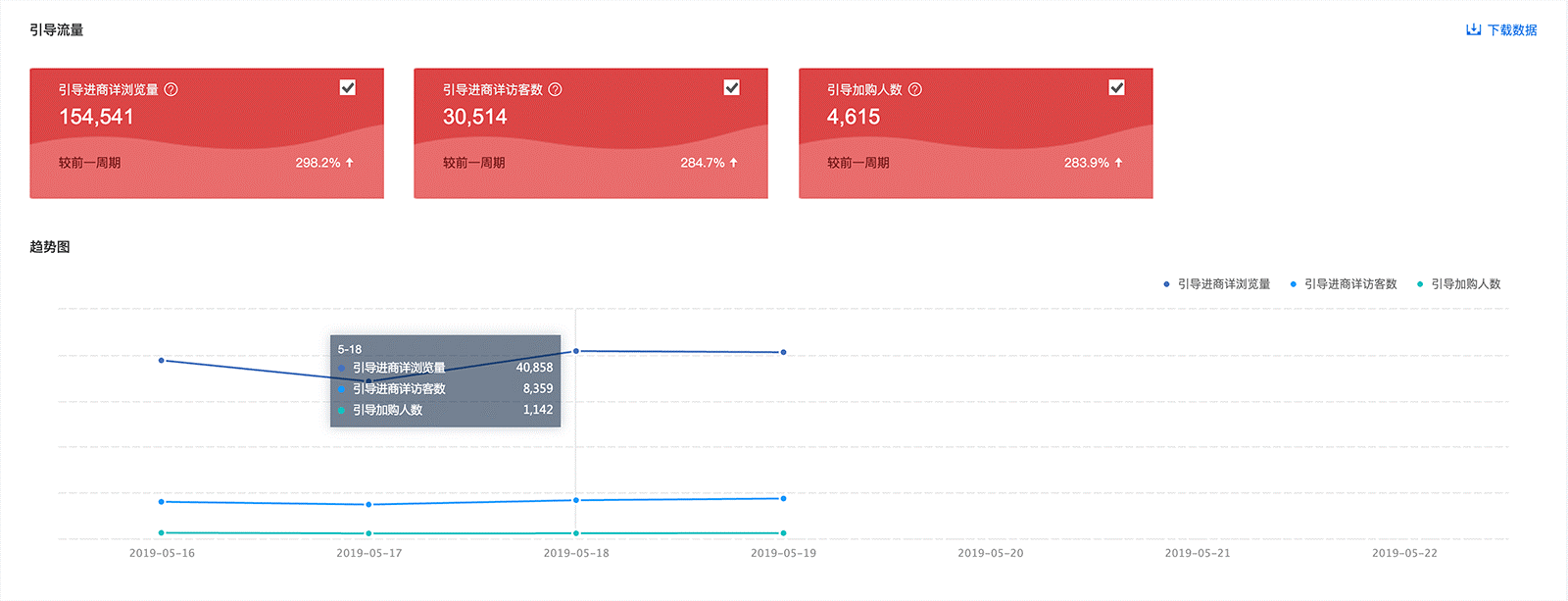Click up arrow next to 298.2%
This screenshot has height=601, width=1568.
pyautogui.click(x=350, y=163)
